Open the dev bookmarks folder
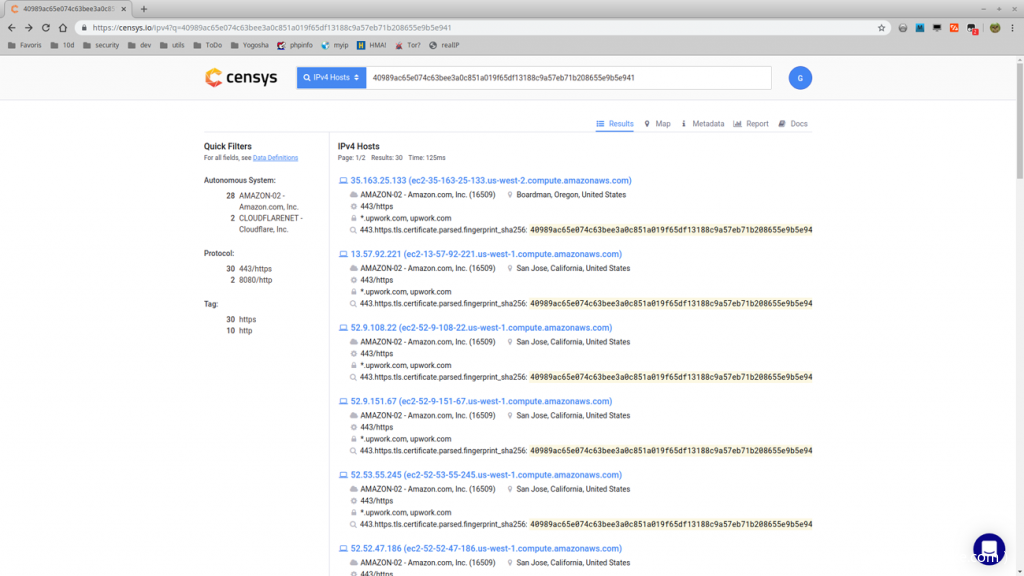The height and width of the screenshot is (576, 1024). tap(139, 45)
